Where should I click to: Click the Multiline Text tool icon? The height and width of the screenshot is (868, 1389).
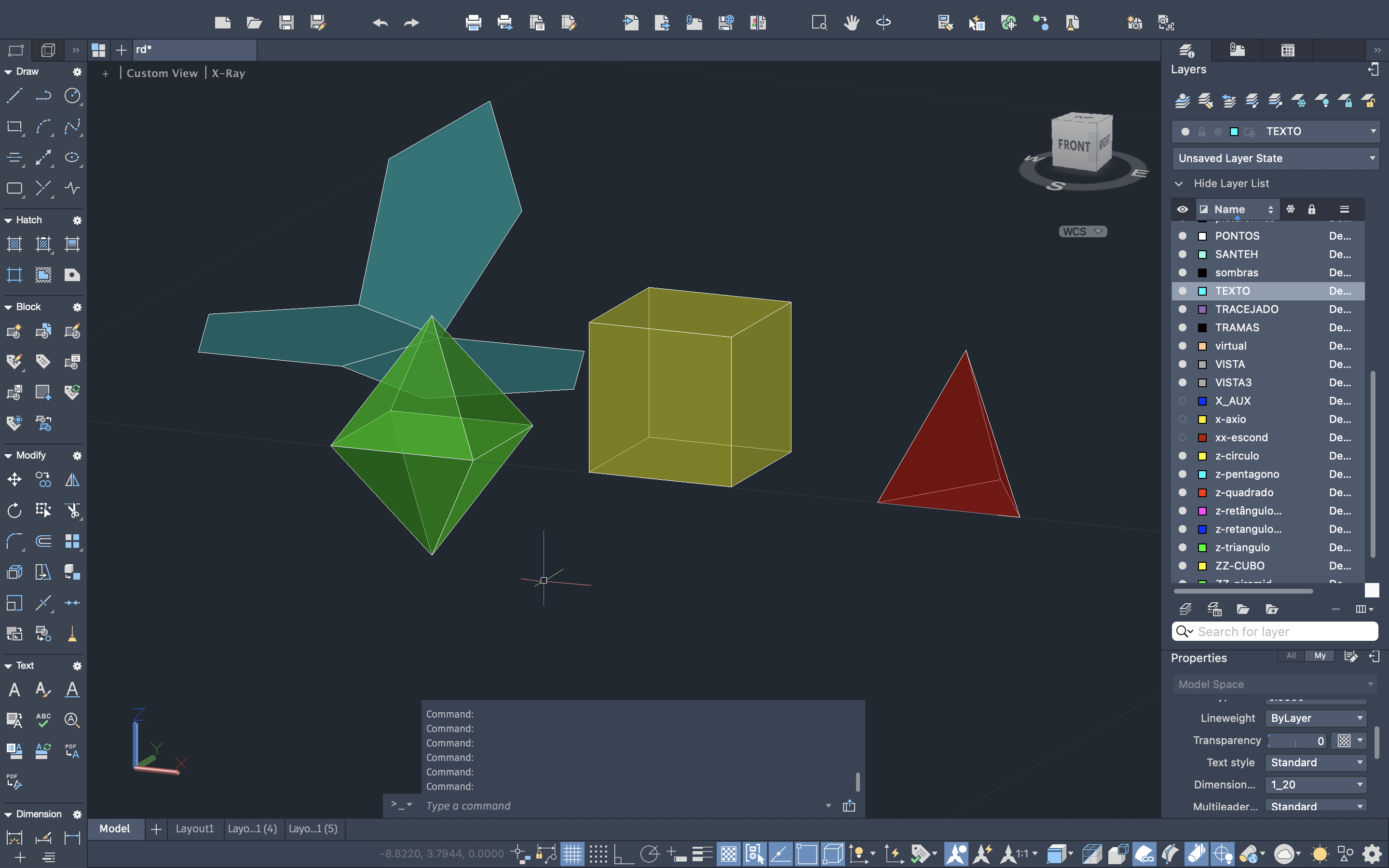(14, 690)
